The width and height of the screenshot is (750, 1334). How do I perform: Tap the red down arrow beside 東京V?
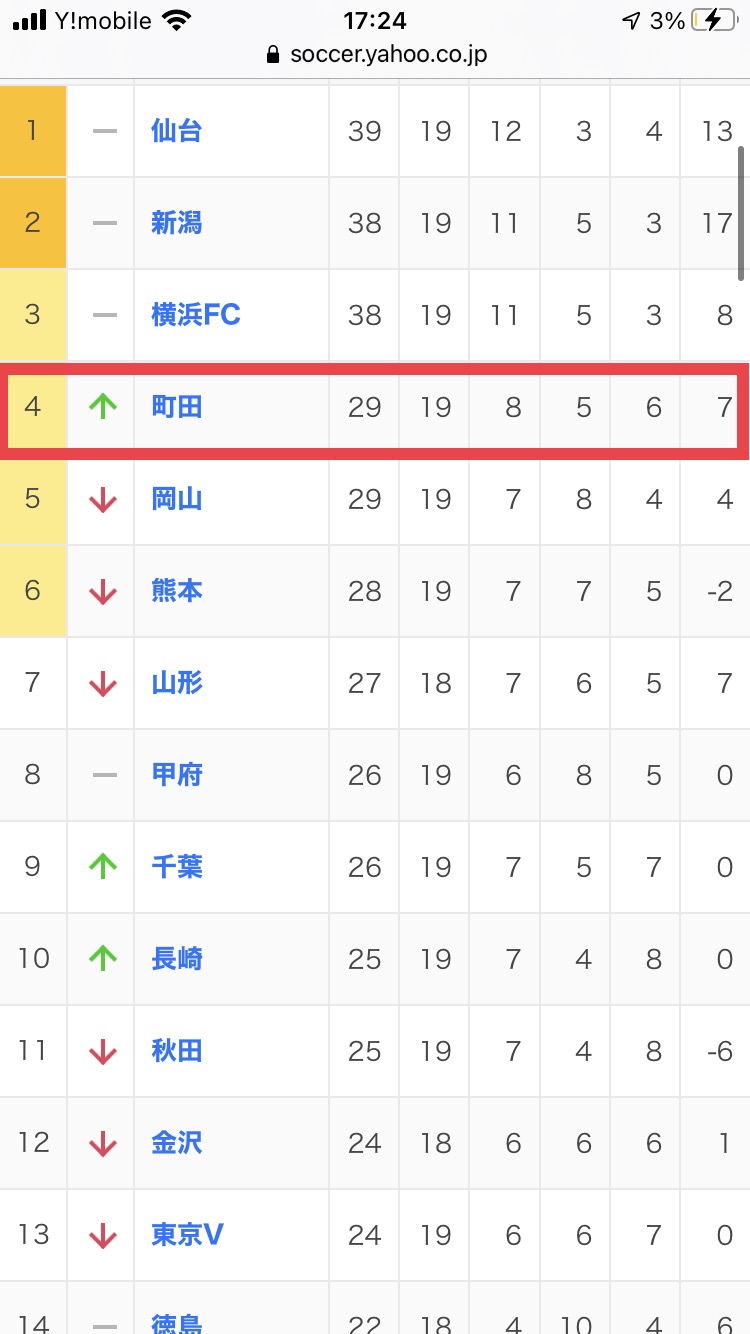(x=103, y=1235)
